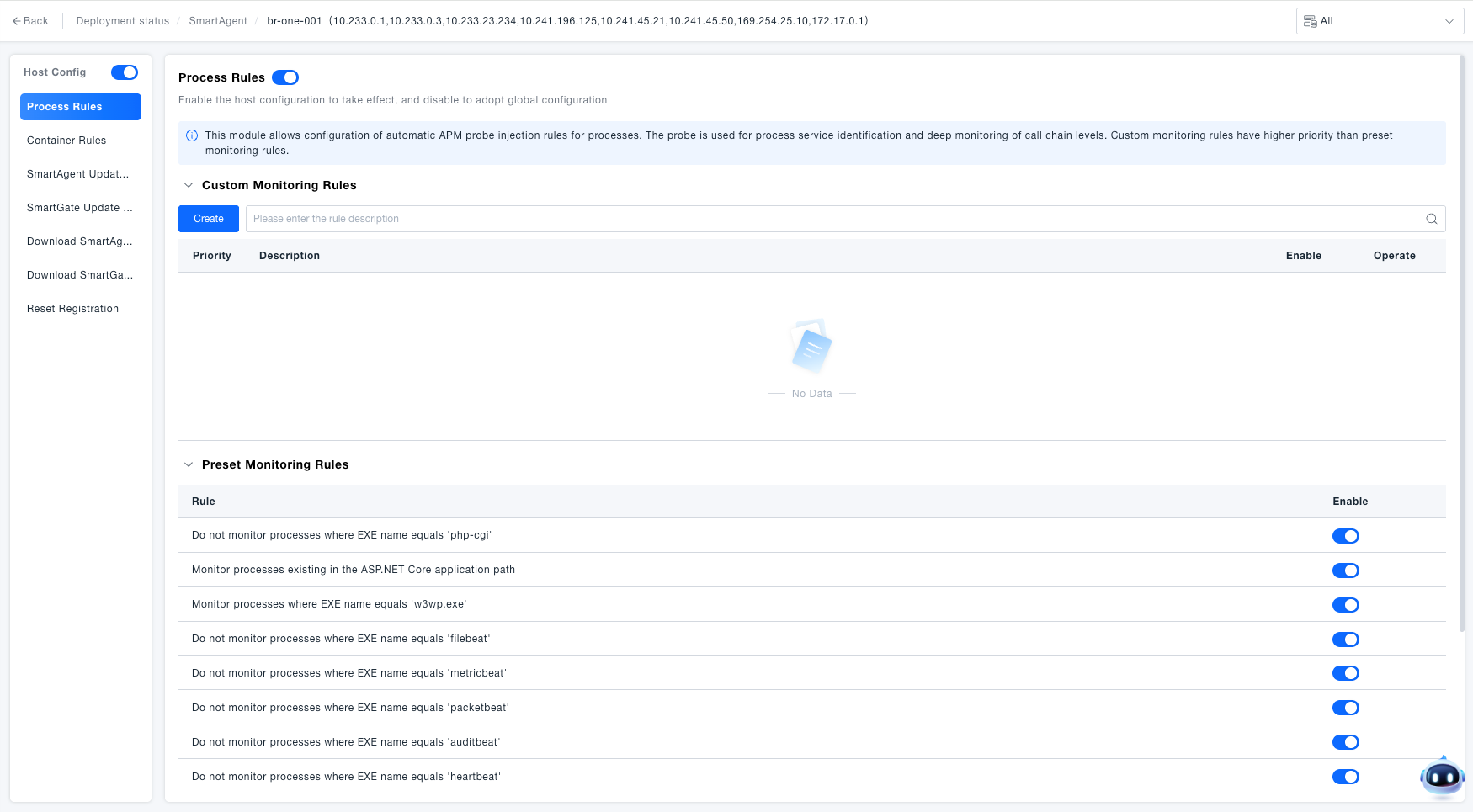
Task: Open Reset Registration menu item
Action: pos(81,309)
